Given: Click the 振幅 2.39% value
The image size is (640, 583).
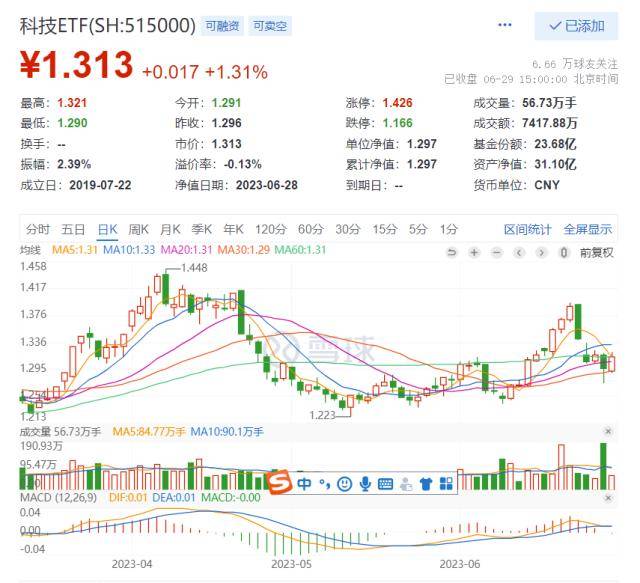Looking at the screenshot, I should (x=74, y=165).
